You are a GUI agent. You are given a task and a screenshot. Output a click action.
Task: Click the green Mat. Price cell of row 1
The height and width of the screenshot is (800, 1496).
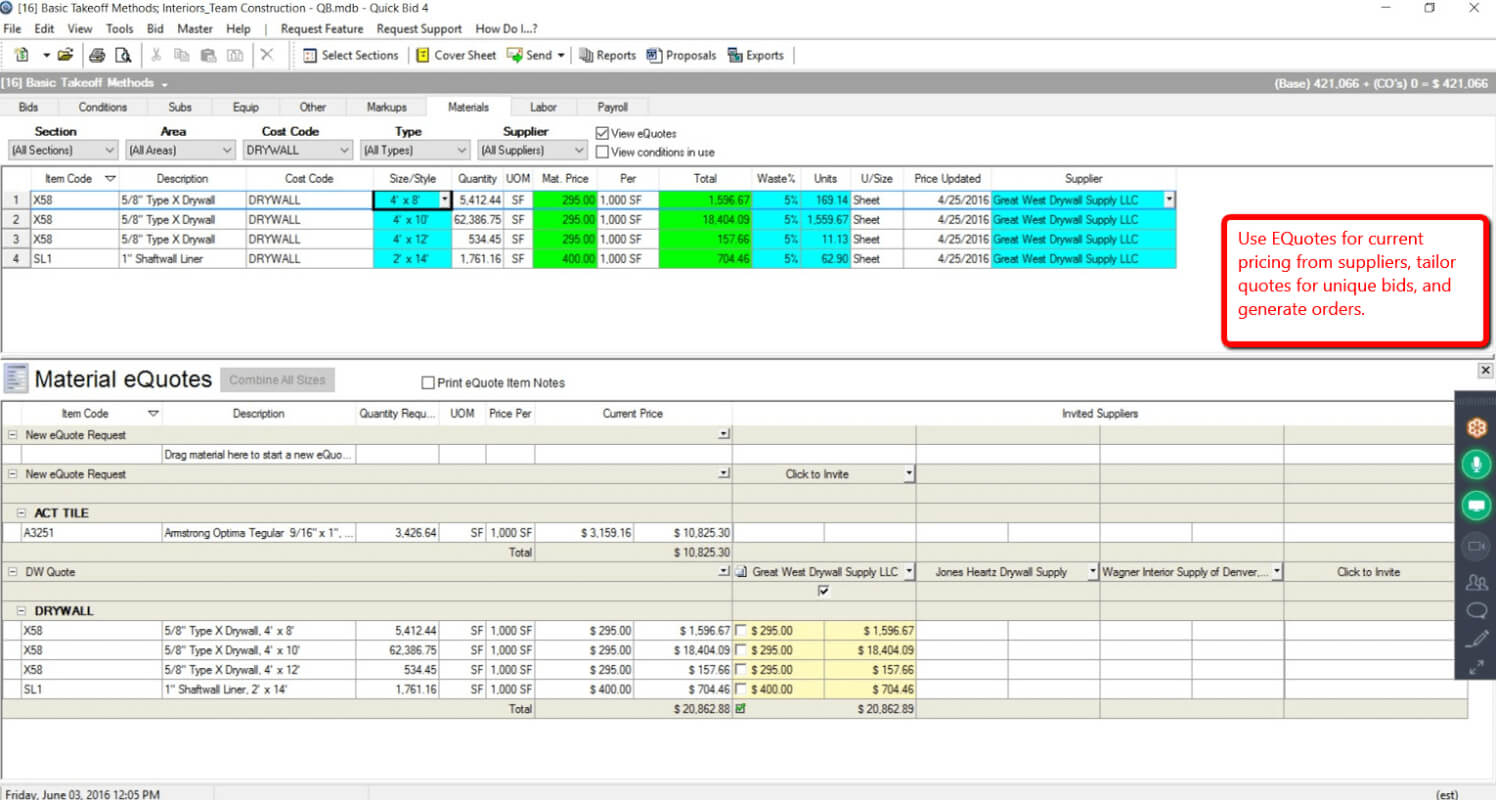(x=565, y=200)
